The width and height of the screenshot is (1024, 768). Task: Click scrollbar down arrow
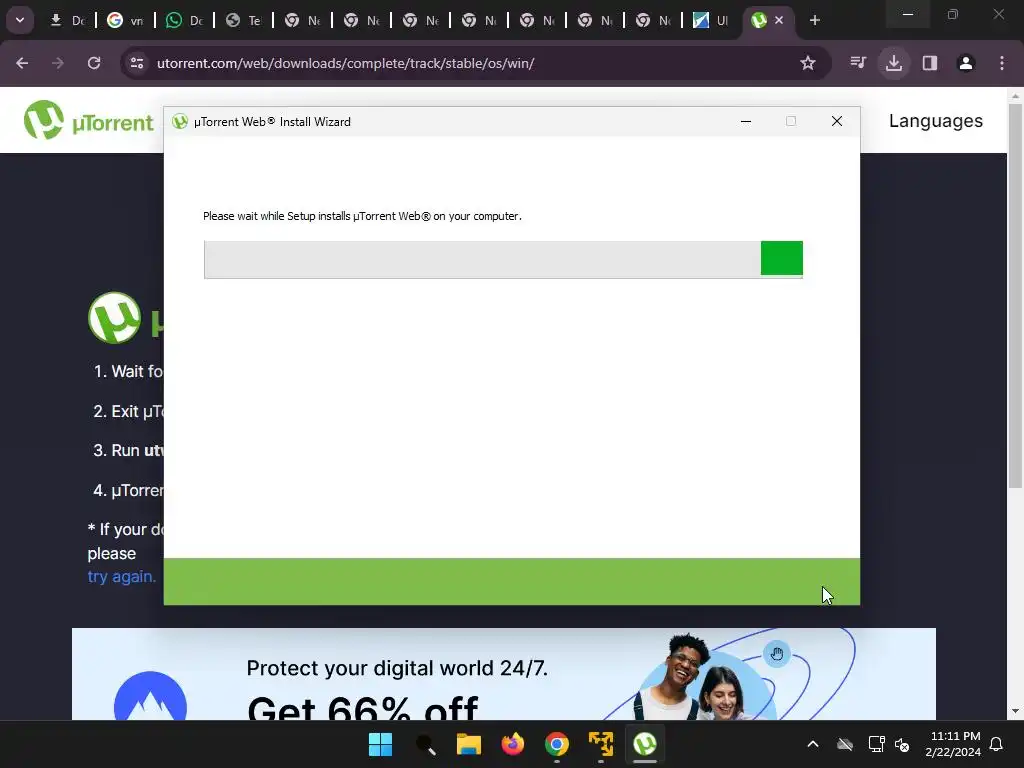1015,711
